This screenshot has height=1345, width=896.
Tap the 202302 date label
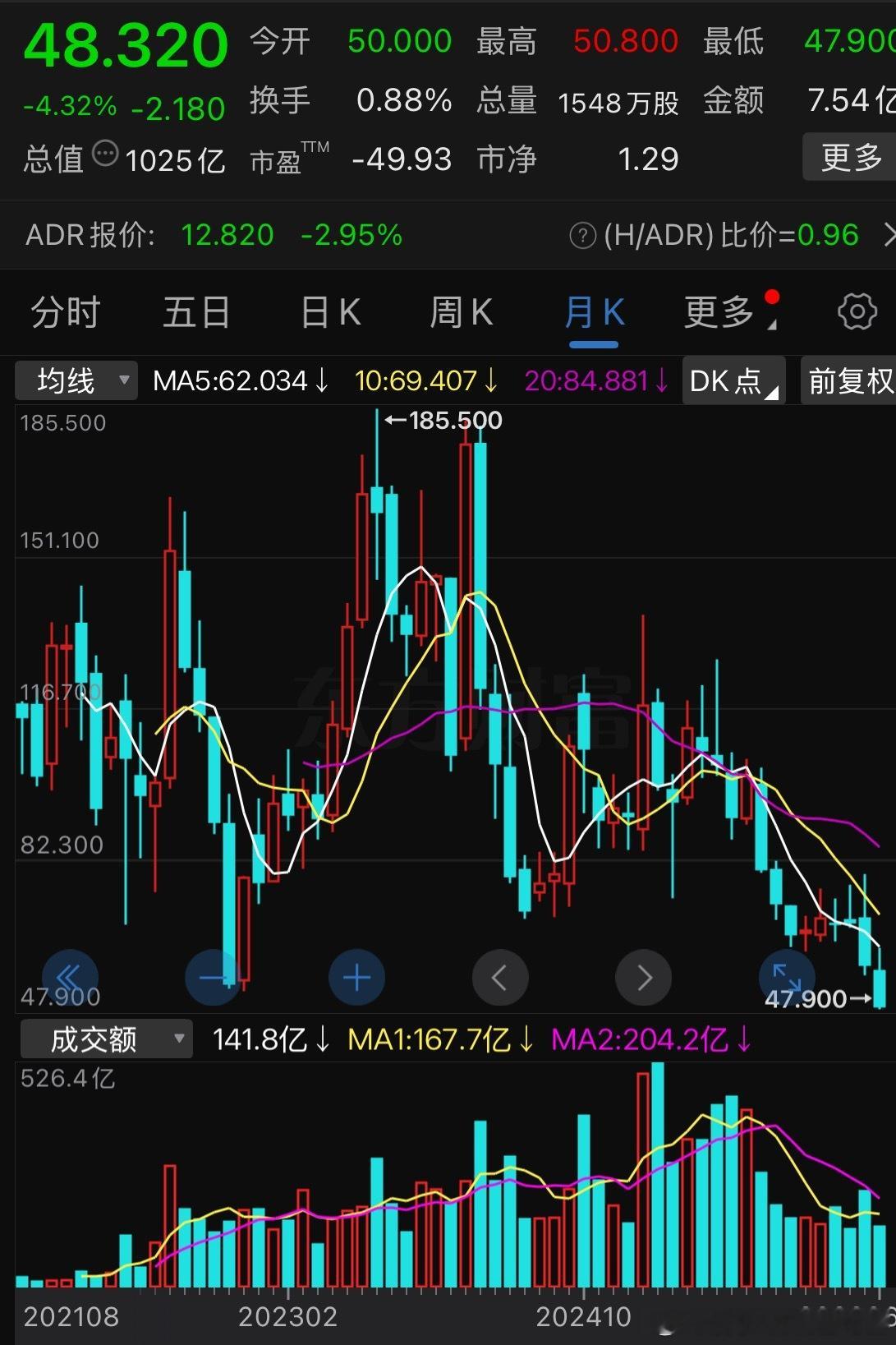(x=287, y=1317)
